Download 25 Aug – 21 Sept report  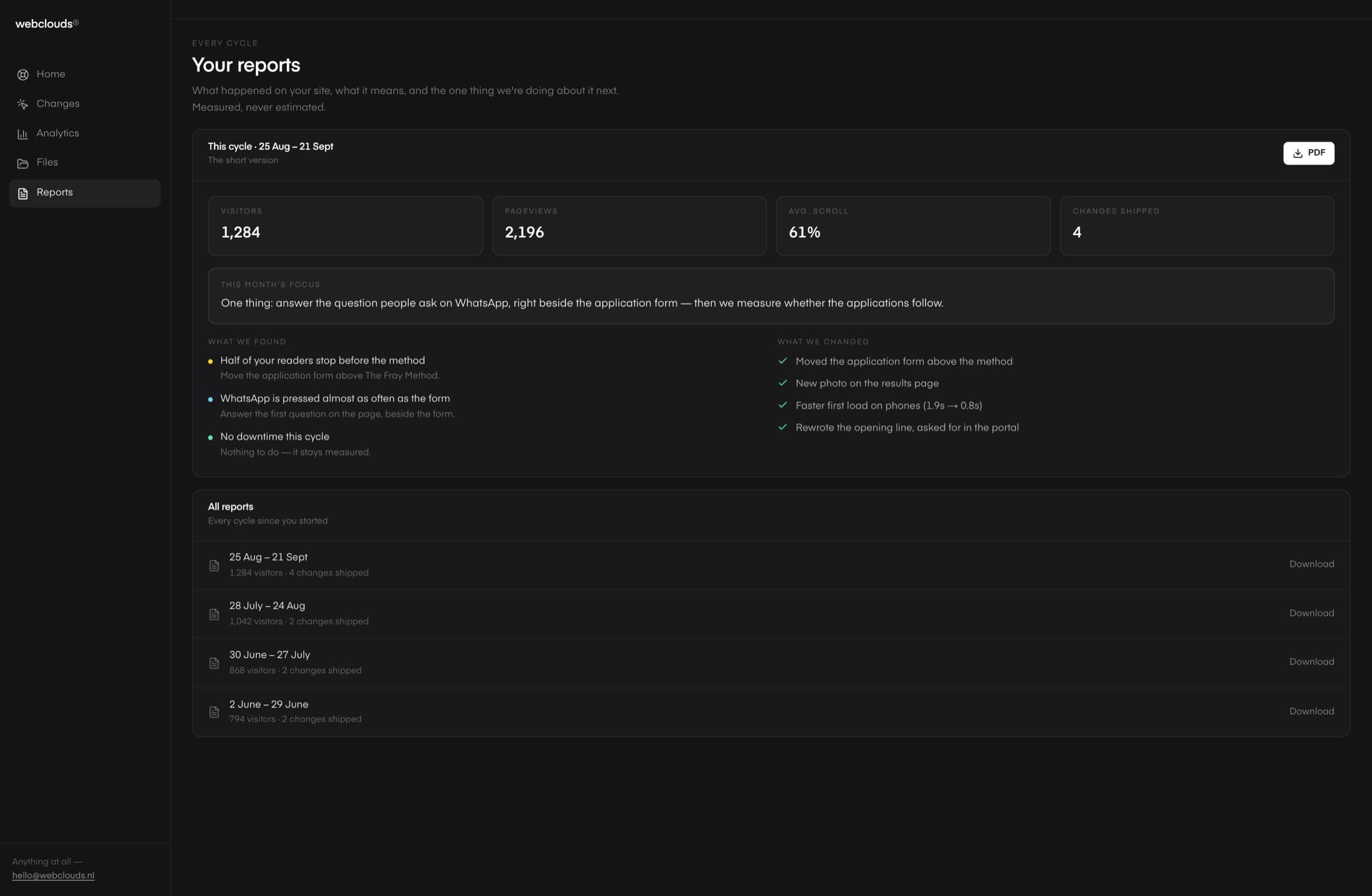[1312, 564]
